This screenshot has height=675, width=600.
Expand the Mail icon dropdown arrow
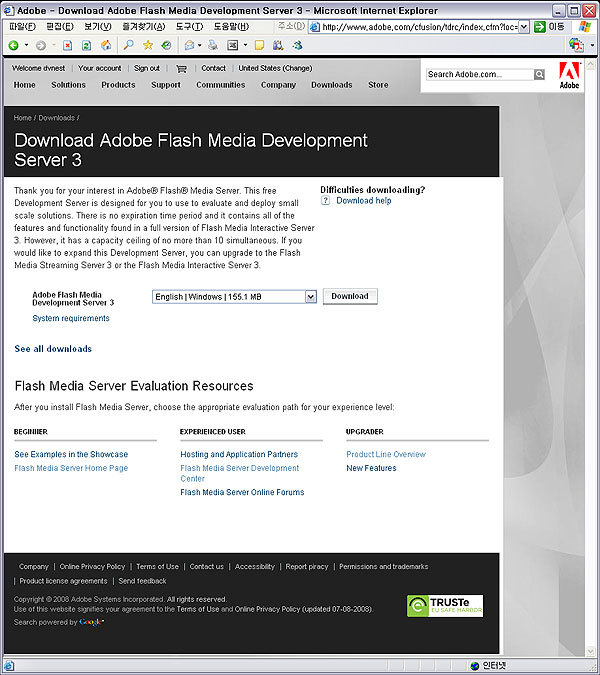200,45
